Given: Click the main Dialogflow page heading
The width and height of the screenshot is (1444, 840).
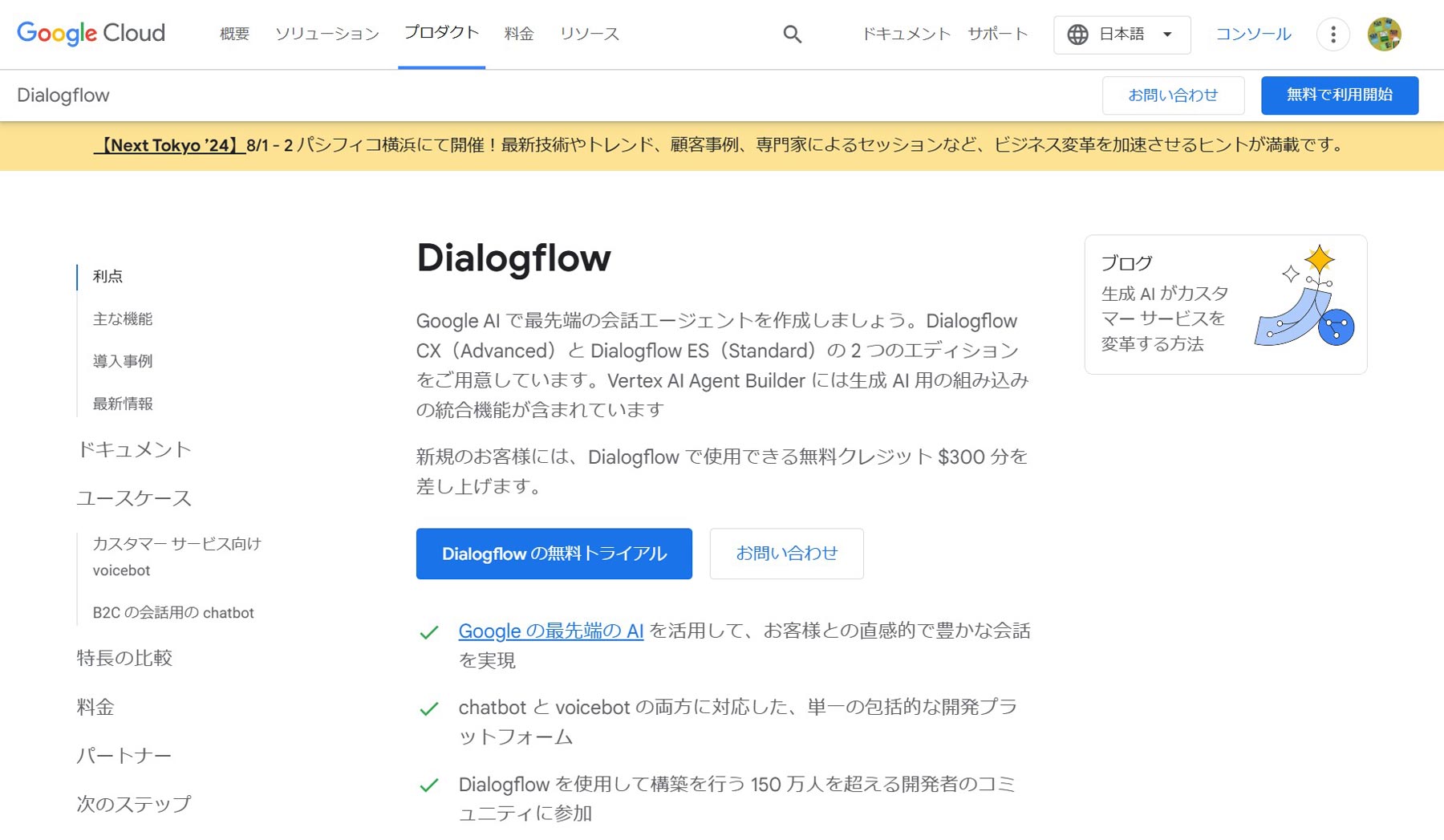Looking at the screenshot, I should pyautogui.click(x=513, y=258).
